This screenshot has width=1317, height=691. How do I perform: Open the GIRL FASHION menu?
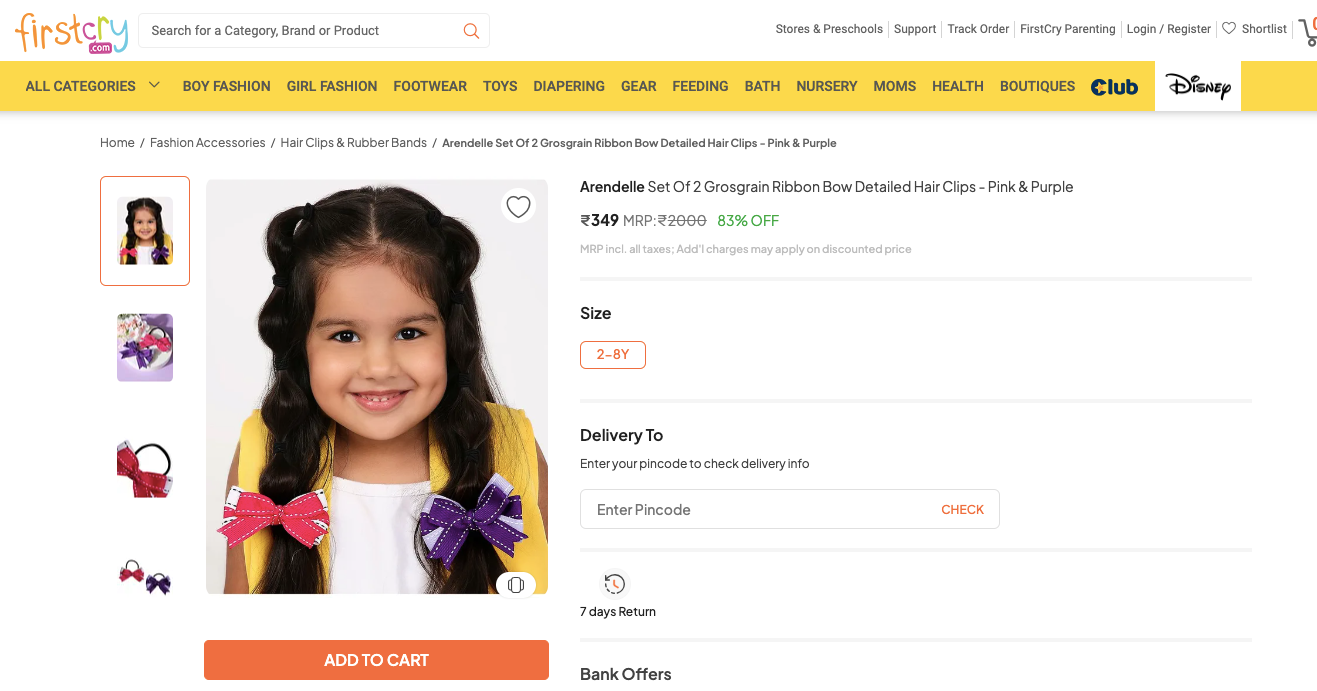(331, 86)
